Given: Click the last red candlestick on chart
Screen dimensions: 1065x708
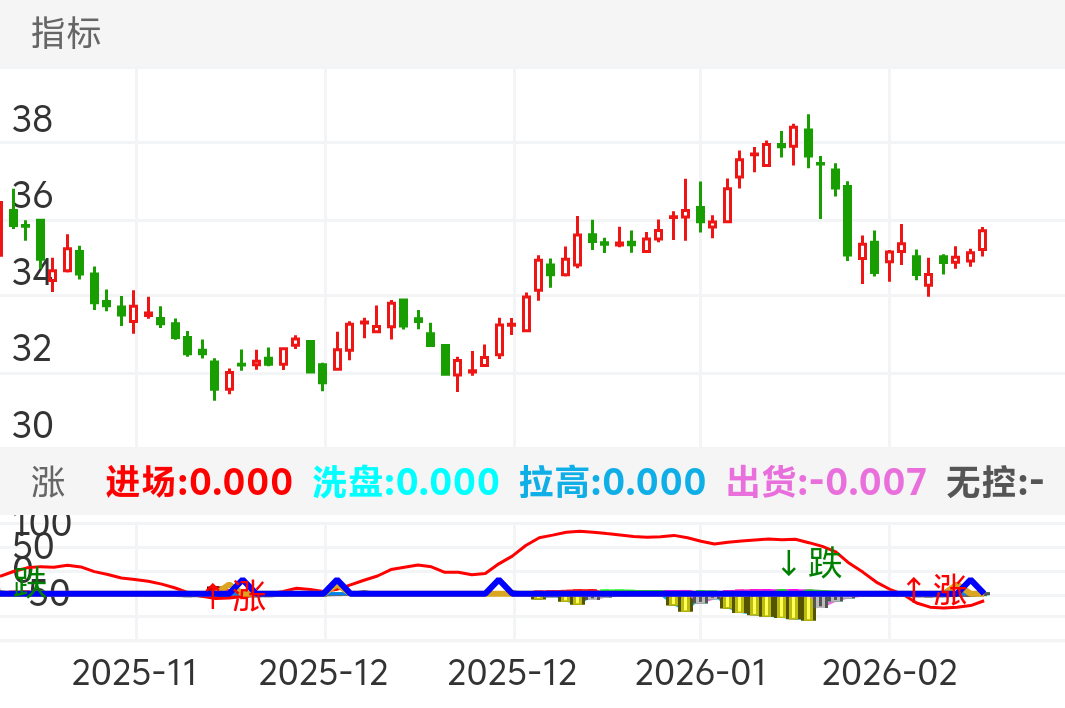Looking at the screenshot, I should (x=982, y=240).
